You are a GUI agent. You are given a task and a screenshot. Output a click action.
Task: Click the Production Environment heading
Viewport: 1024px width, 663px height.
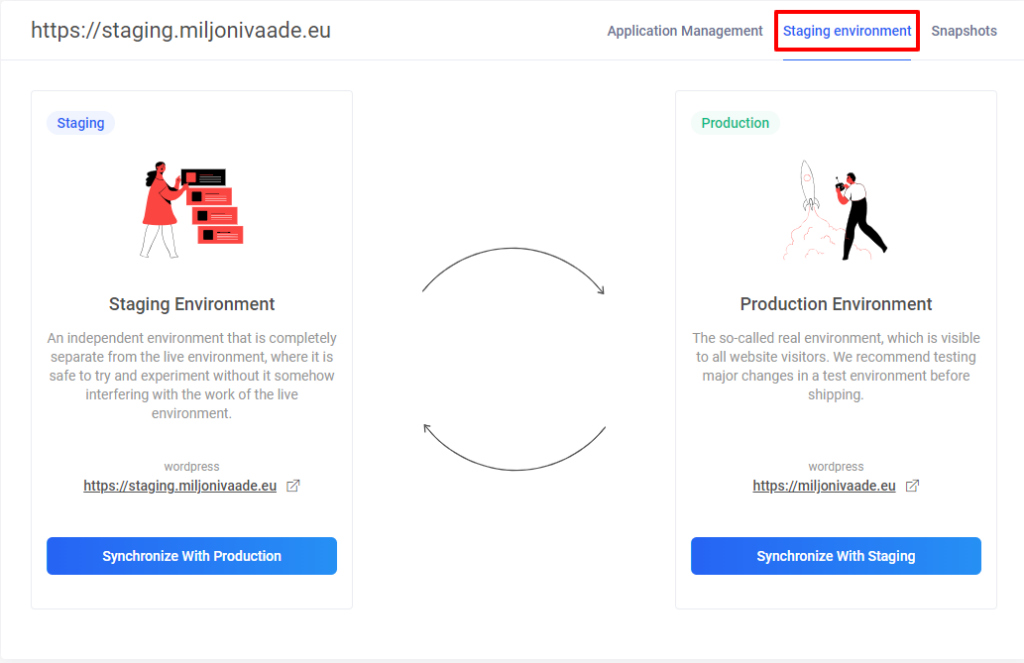pos(836,304)
